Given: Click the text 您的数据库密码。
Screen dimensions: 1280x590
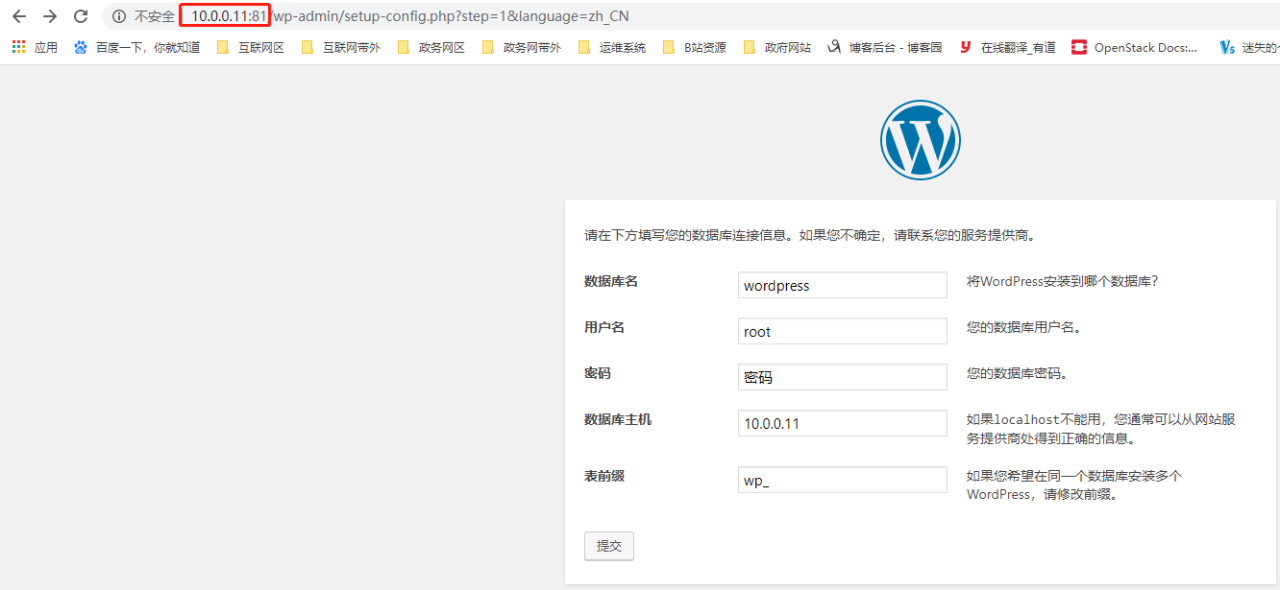Looking at the screenshot, I should 1017,373.
